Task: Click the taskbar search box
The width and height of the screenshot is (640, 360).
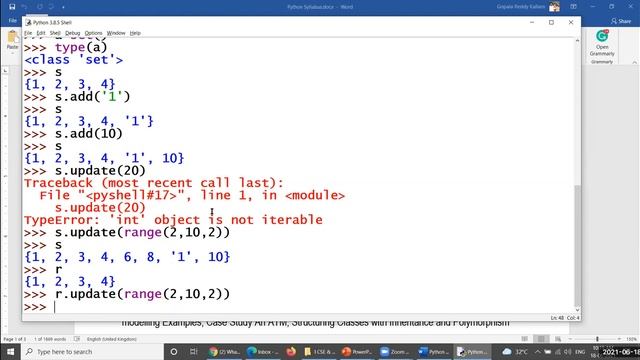Action: (92, 351)
